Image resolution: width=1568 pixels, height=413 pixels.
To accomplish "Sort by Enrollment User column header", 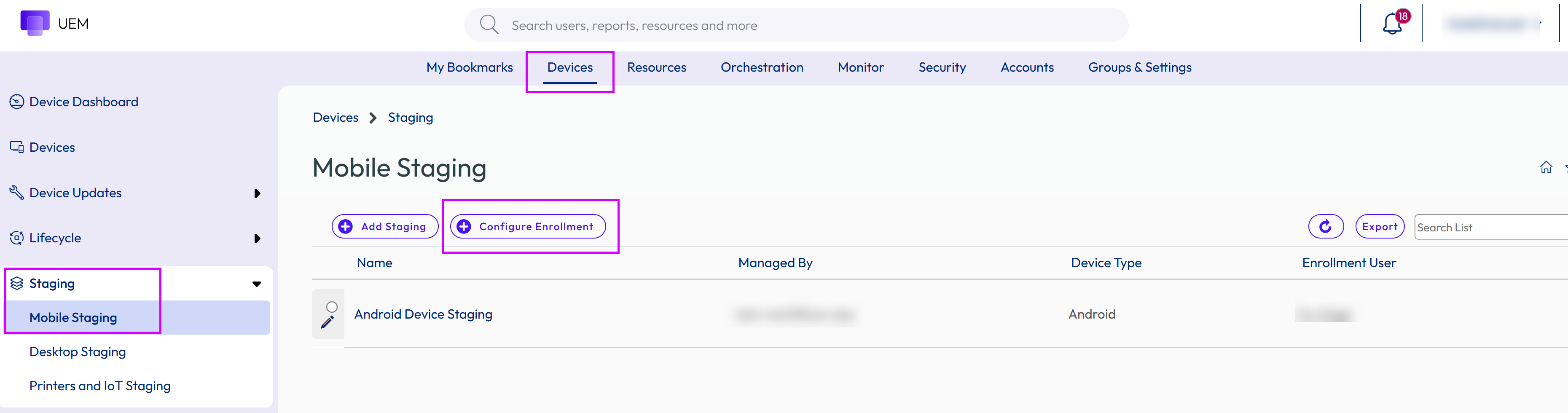I will [1349, 263].
